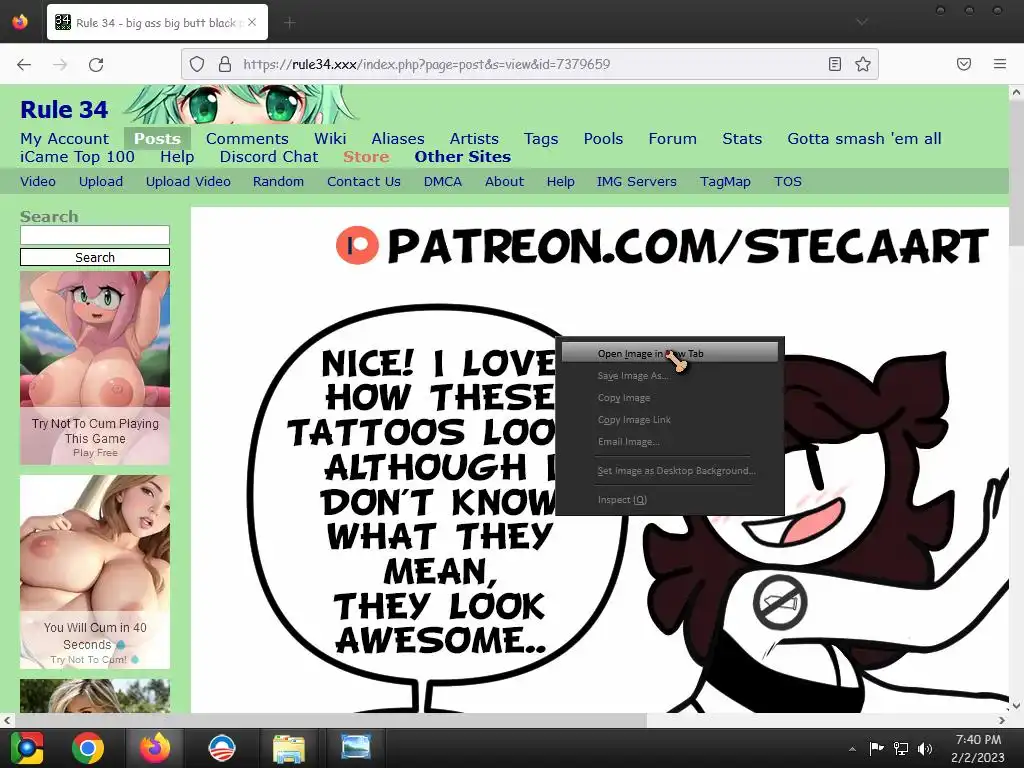The width and height of the screenshot is (1024, 768).
Task: Open the tracking protection shield icon
Action: [197, 64]
